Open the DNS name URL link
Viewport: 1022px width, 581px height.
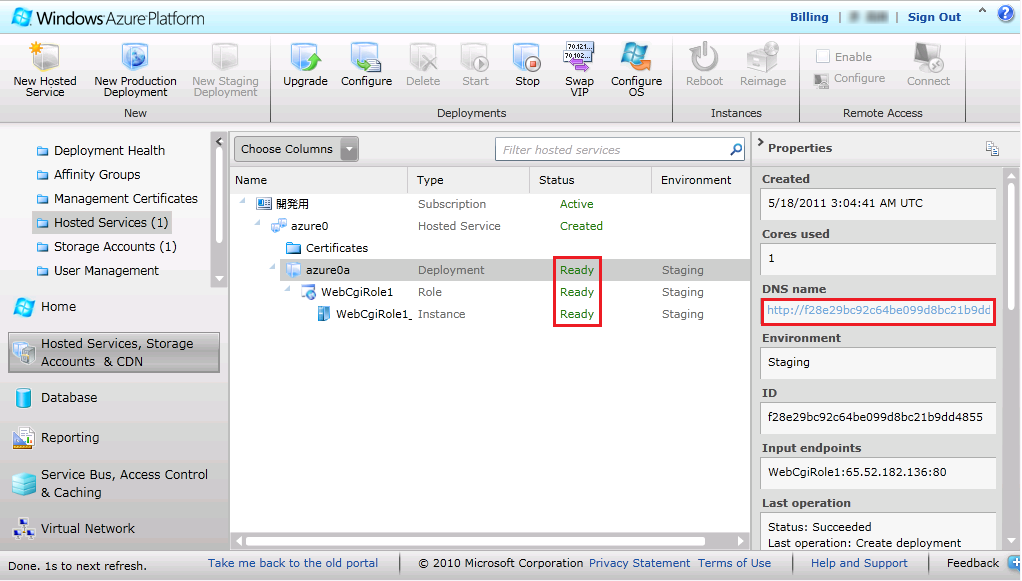click(878, 311)
